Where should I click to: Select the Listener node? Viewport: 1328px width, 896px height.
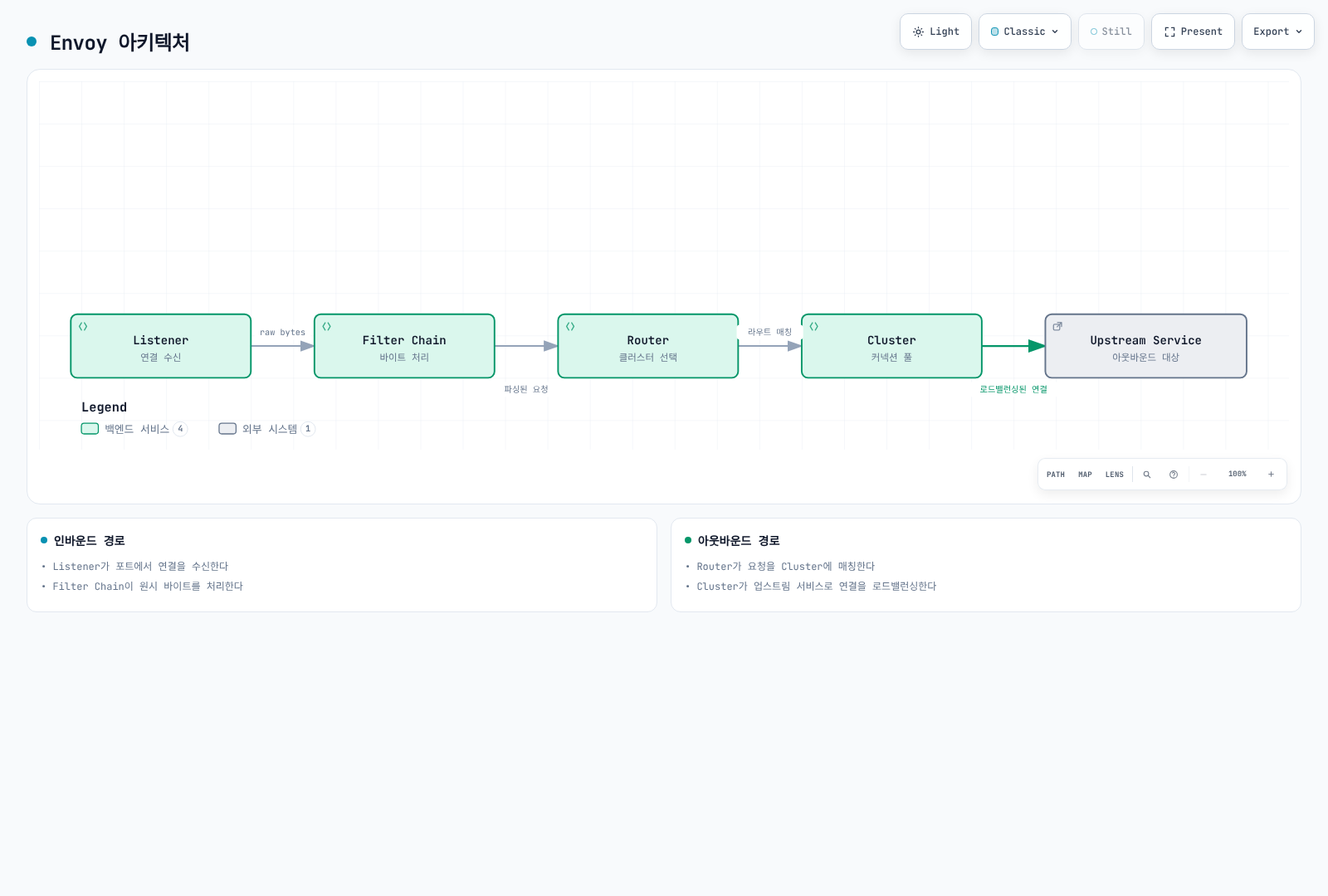[161, 346]
